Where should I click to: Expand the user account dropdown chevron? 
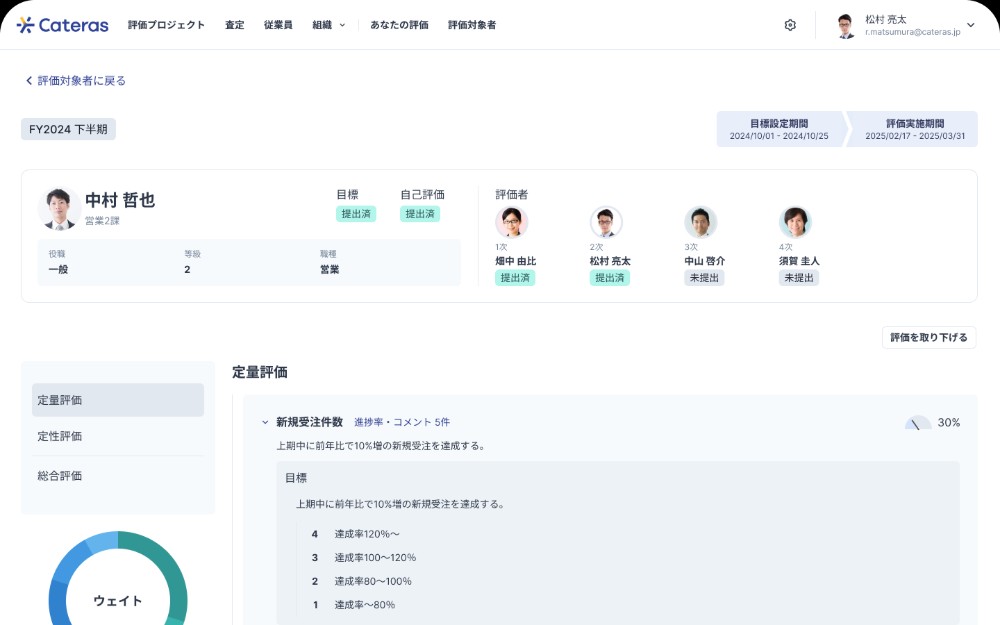click(970, 25)
